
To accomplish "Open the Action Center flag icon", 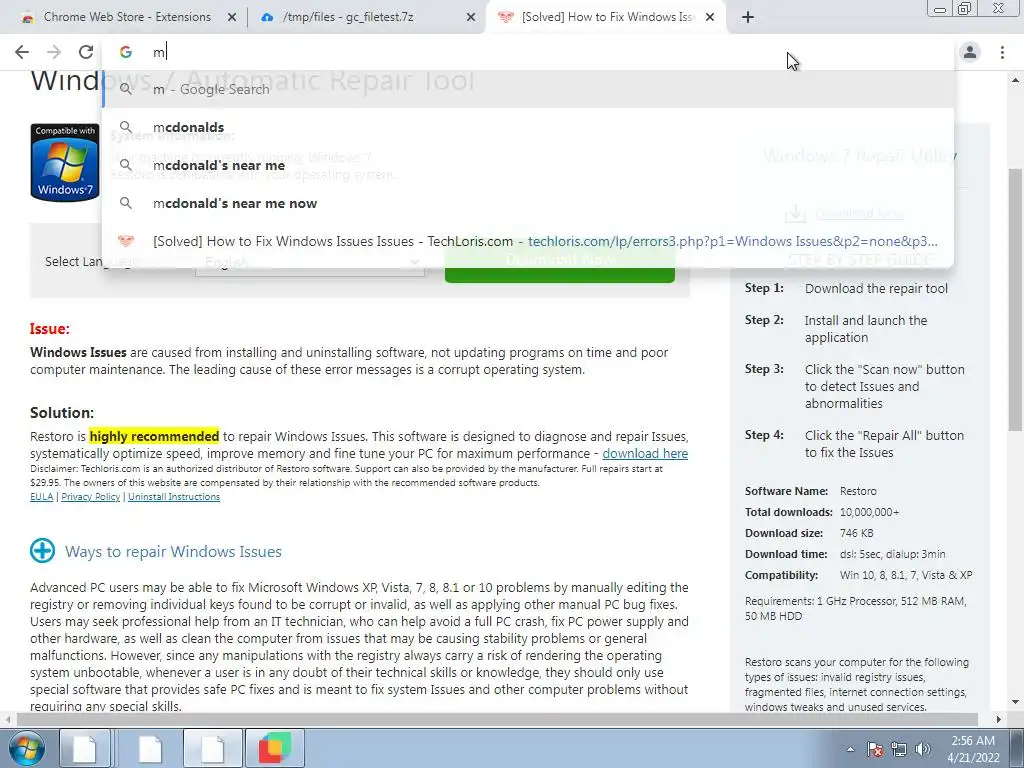I will tap(875, 749).
